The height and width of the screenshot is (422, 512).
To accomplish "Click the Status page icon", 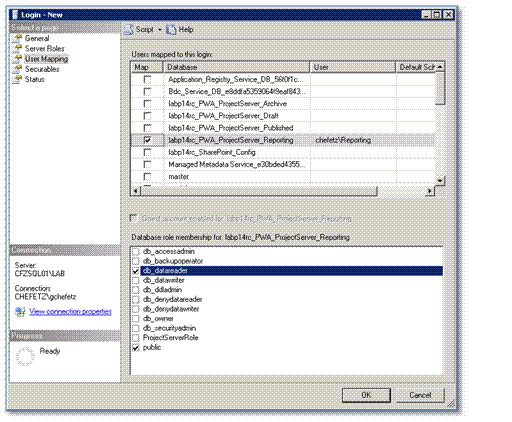I will tap(17, 79).
